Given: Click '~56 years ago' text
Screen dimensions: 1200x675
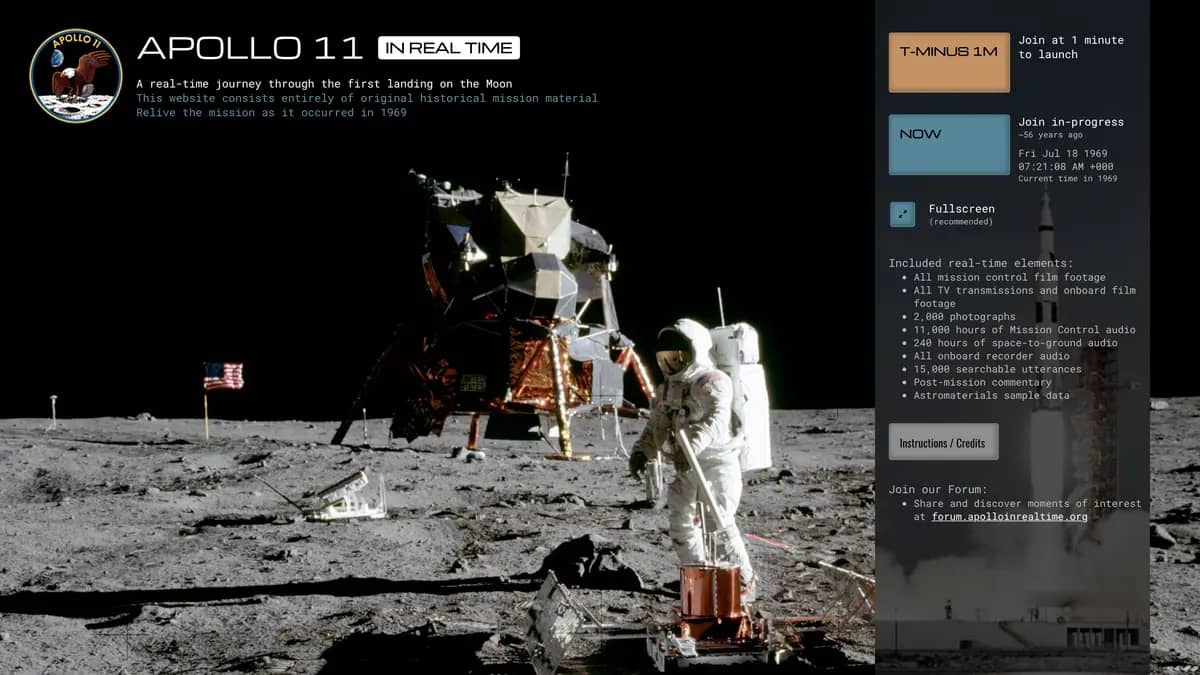Looking at the screenshot, I should [x=1050, y=136].
